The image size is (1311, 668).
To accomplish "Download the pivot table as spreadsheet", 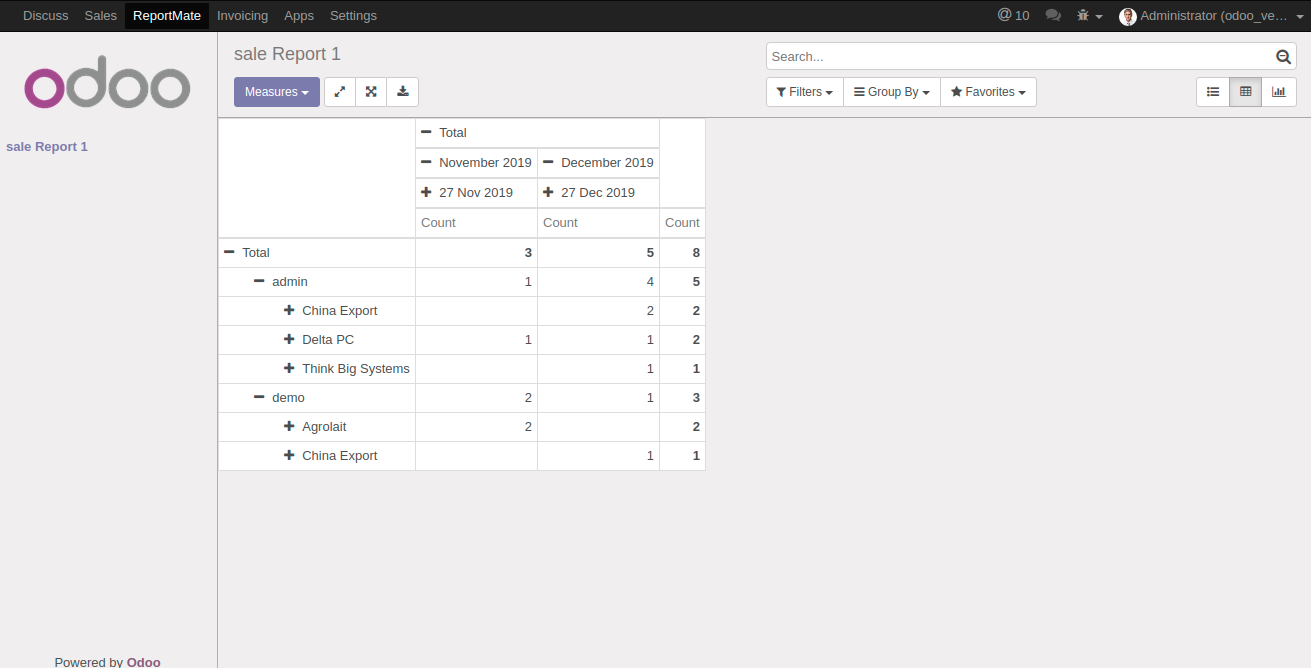I will (x=402, y=92).
